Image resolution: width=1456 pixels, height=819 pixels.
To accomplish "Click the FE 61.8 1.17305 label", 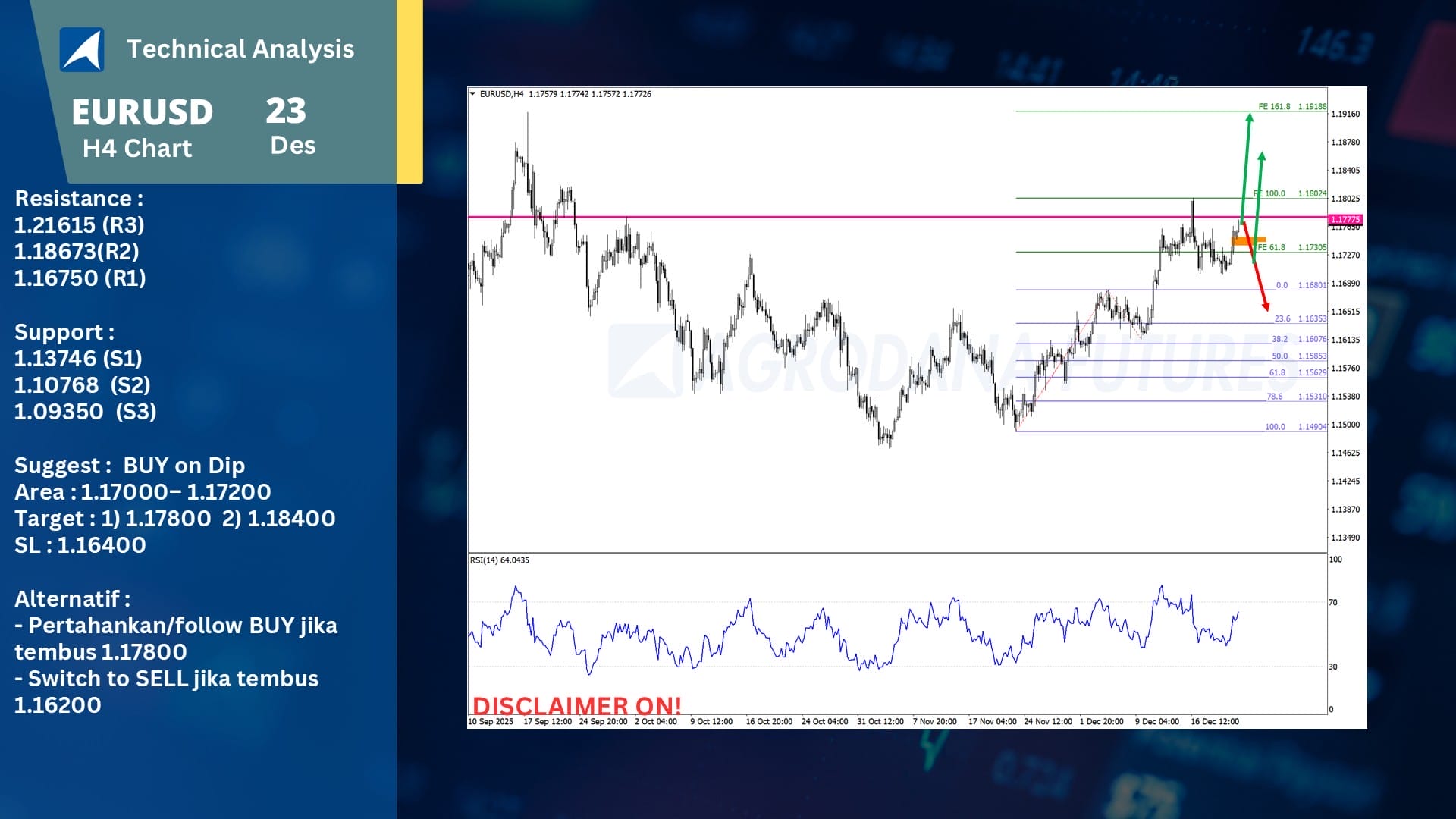I will (x=1292, y=248).
